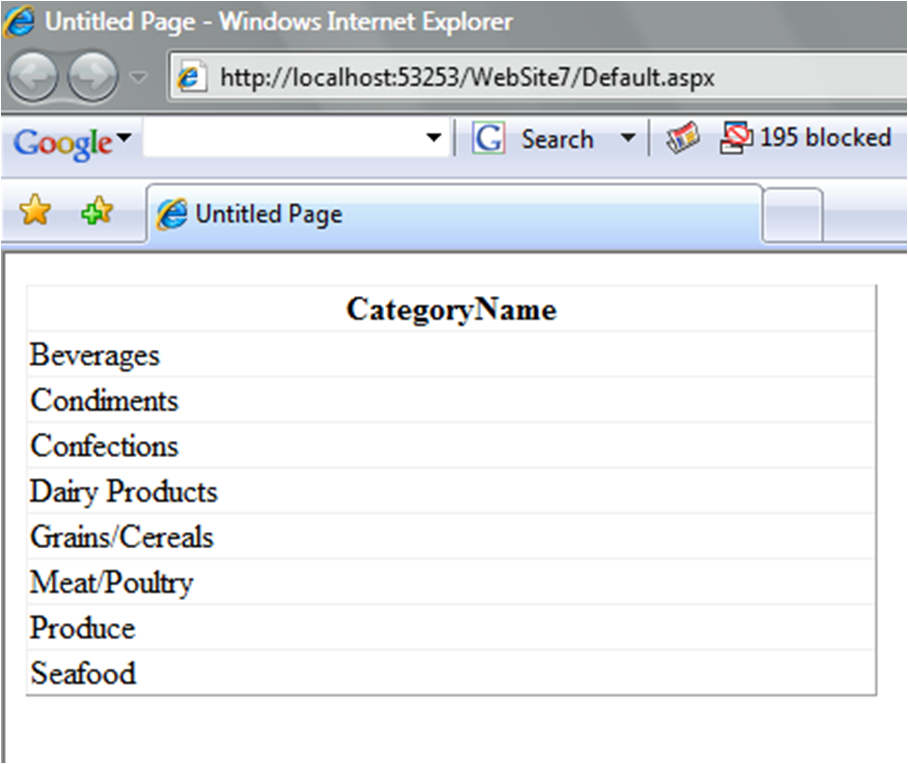Click the localhost Default.aspx address field
Screen dimensions: 908x764
[538, 77]
